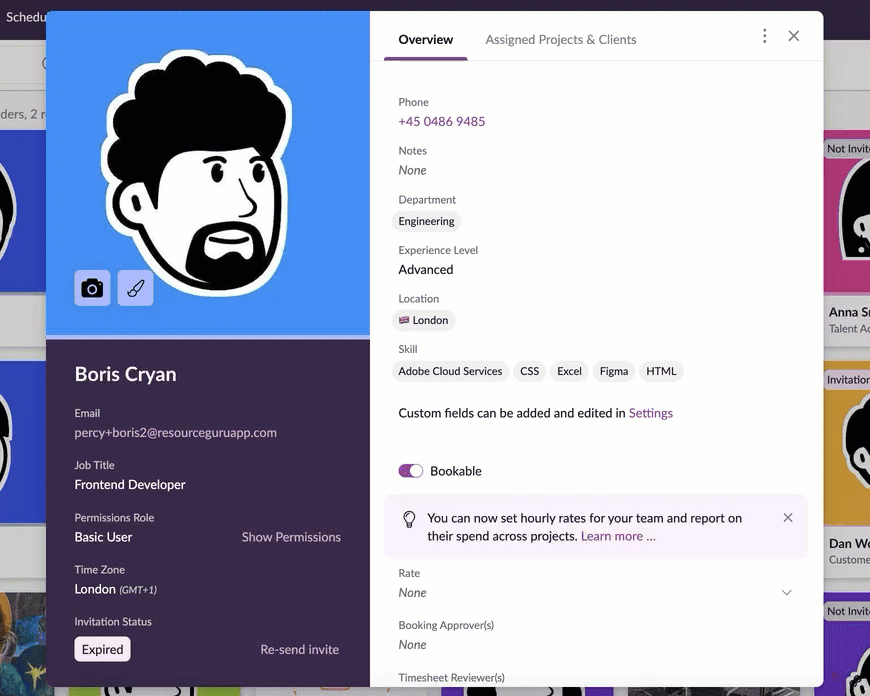This screenshot has width=870, height=696.
Task: Click the phone number +45 0486 9485
Action: (x=442, y=122)
